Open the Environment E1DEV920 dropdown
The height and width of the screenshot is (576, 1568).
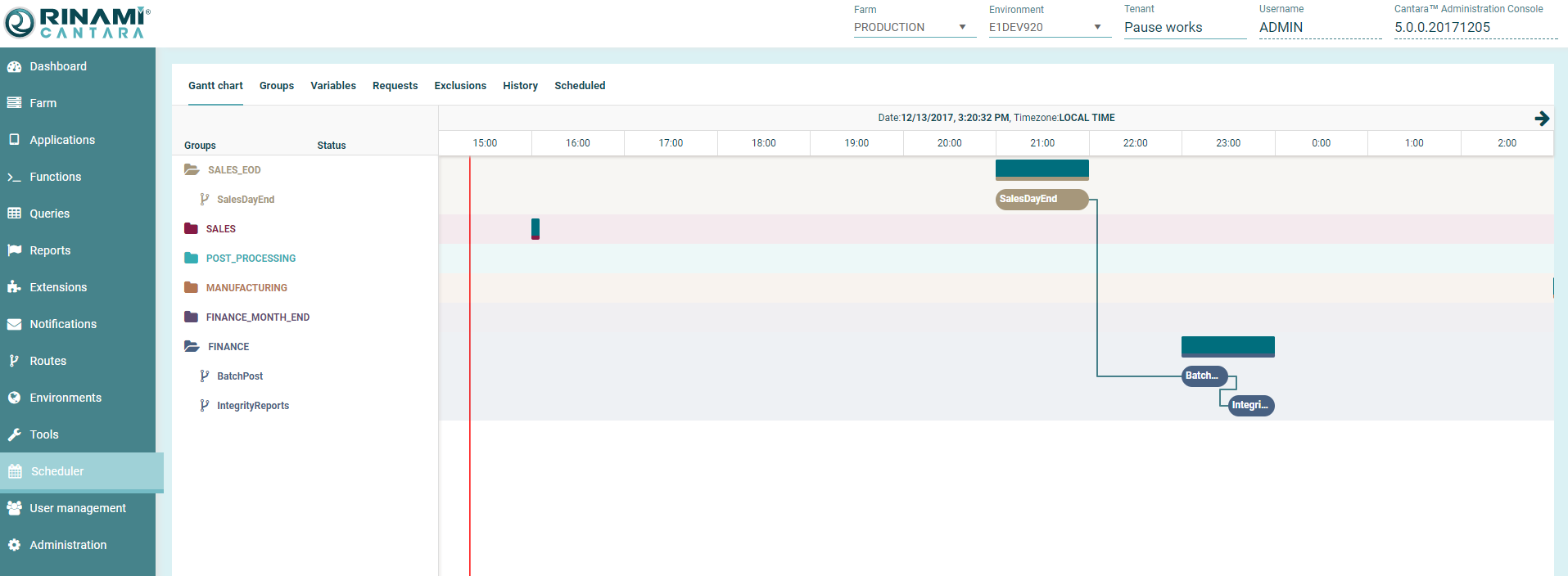point(1049,27)
